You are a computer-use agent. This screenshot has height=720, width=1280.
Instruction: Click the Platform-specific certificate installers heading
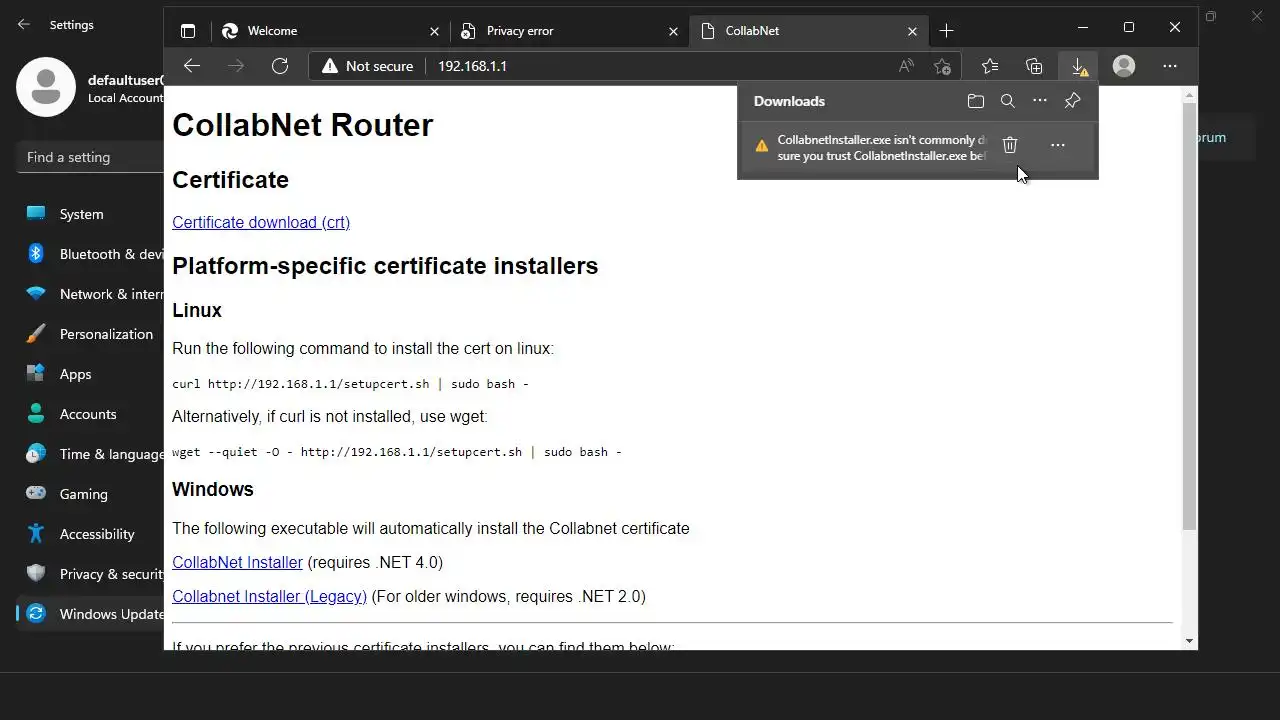click(385, 266)
